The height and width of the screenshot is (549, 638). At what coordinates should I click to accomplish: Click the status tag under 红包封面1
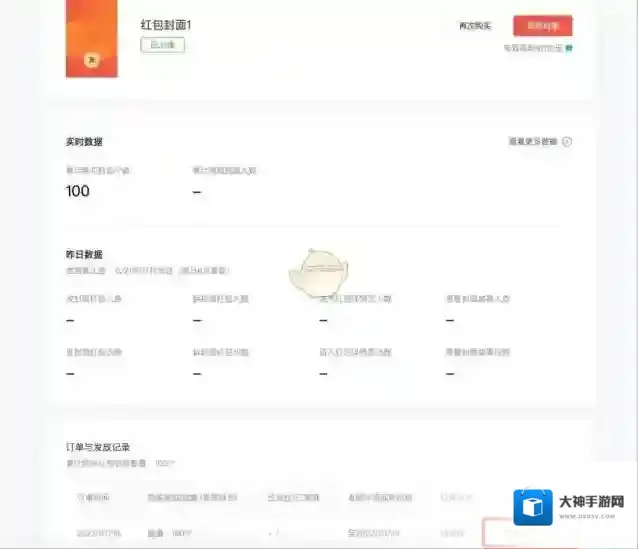click(x=162, y=45)
